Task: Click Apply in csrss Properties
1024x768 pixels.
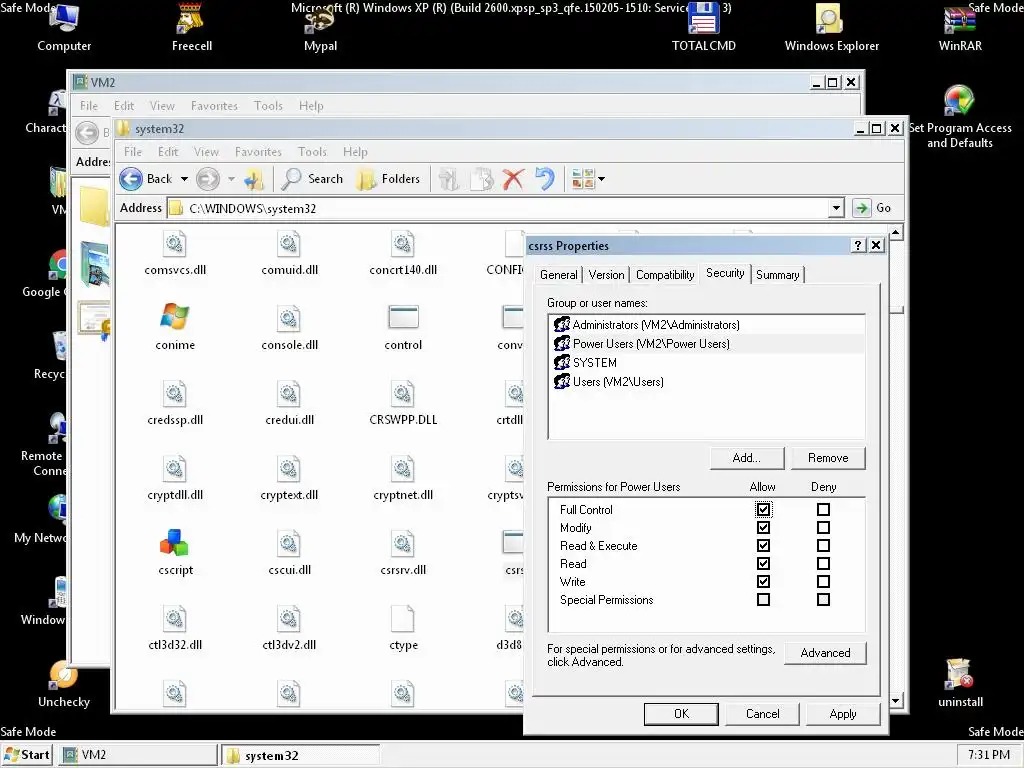Action: [842, 714]
